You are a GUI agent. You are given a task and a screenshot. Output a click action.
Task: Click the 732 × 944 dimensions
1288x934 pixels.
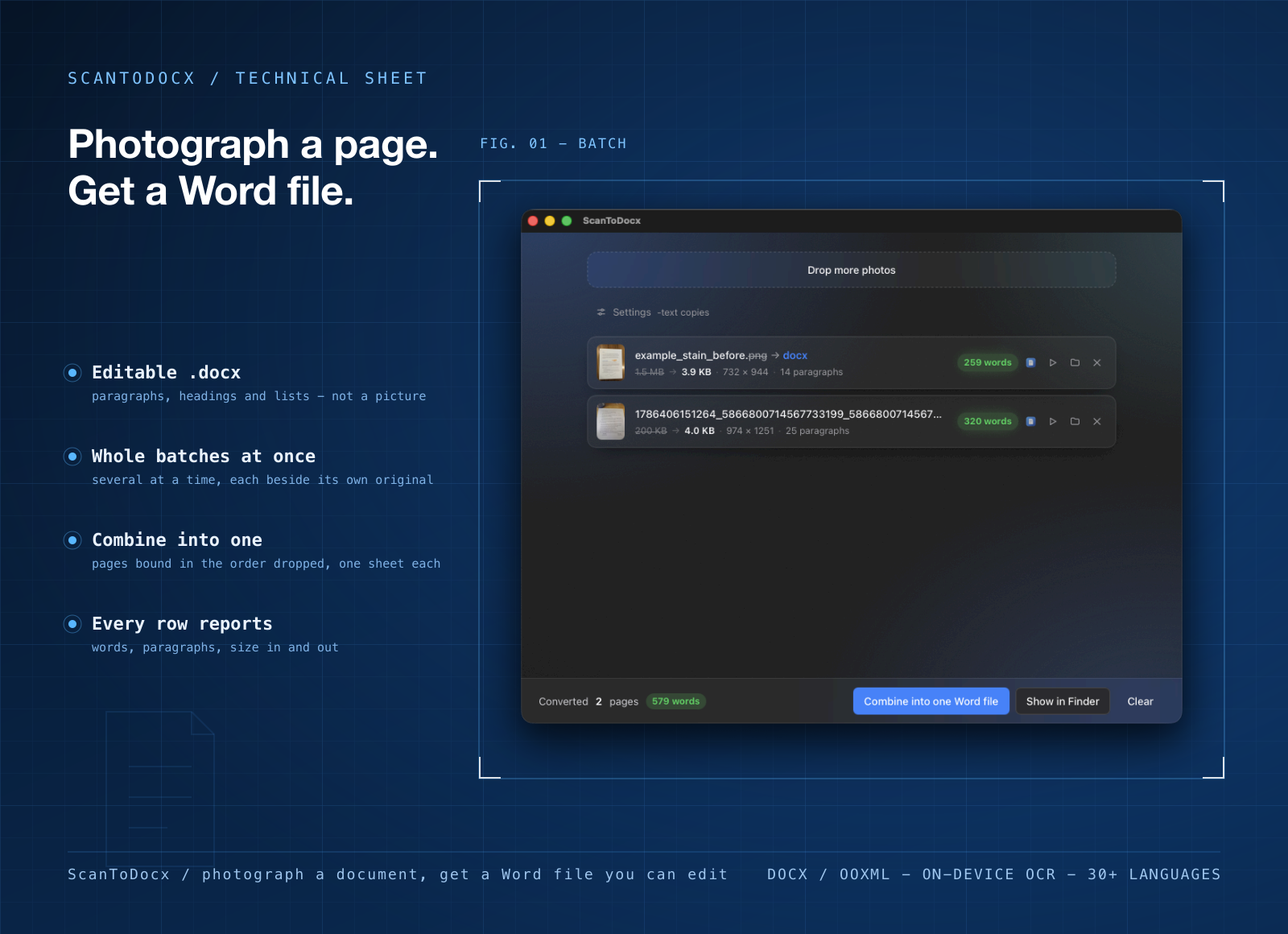tap(745, 372)
